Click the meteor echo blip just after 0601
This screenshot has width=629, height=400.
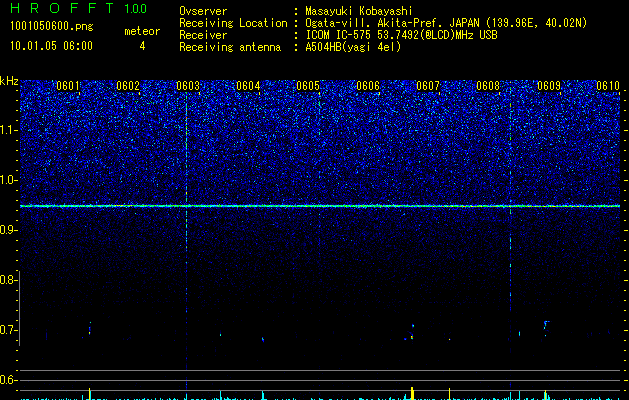click(x=90, y=328)
